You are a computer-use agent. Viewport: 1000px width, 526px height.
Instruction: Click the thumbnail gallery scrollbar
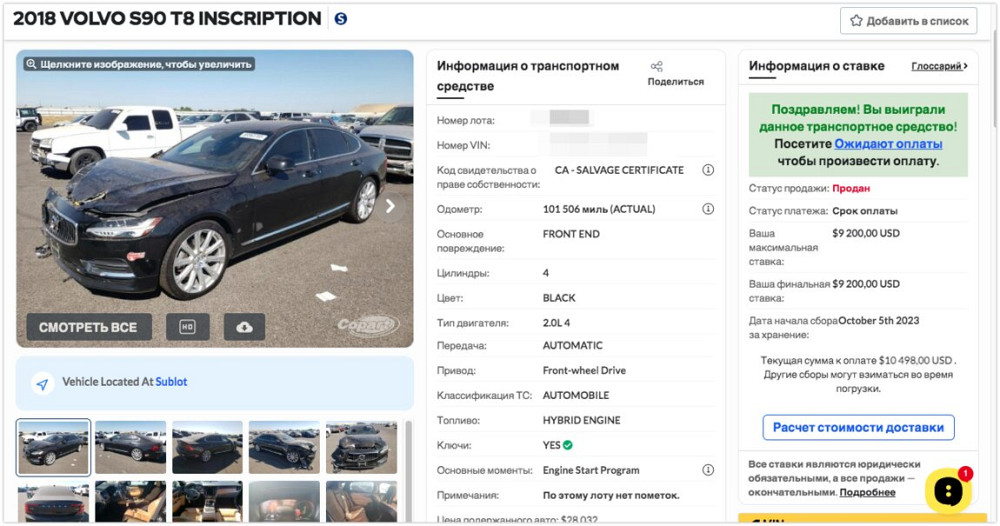pos(407,470)
